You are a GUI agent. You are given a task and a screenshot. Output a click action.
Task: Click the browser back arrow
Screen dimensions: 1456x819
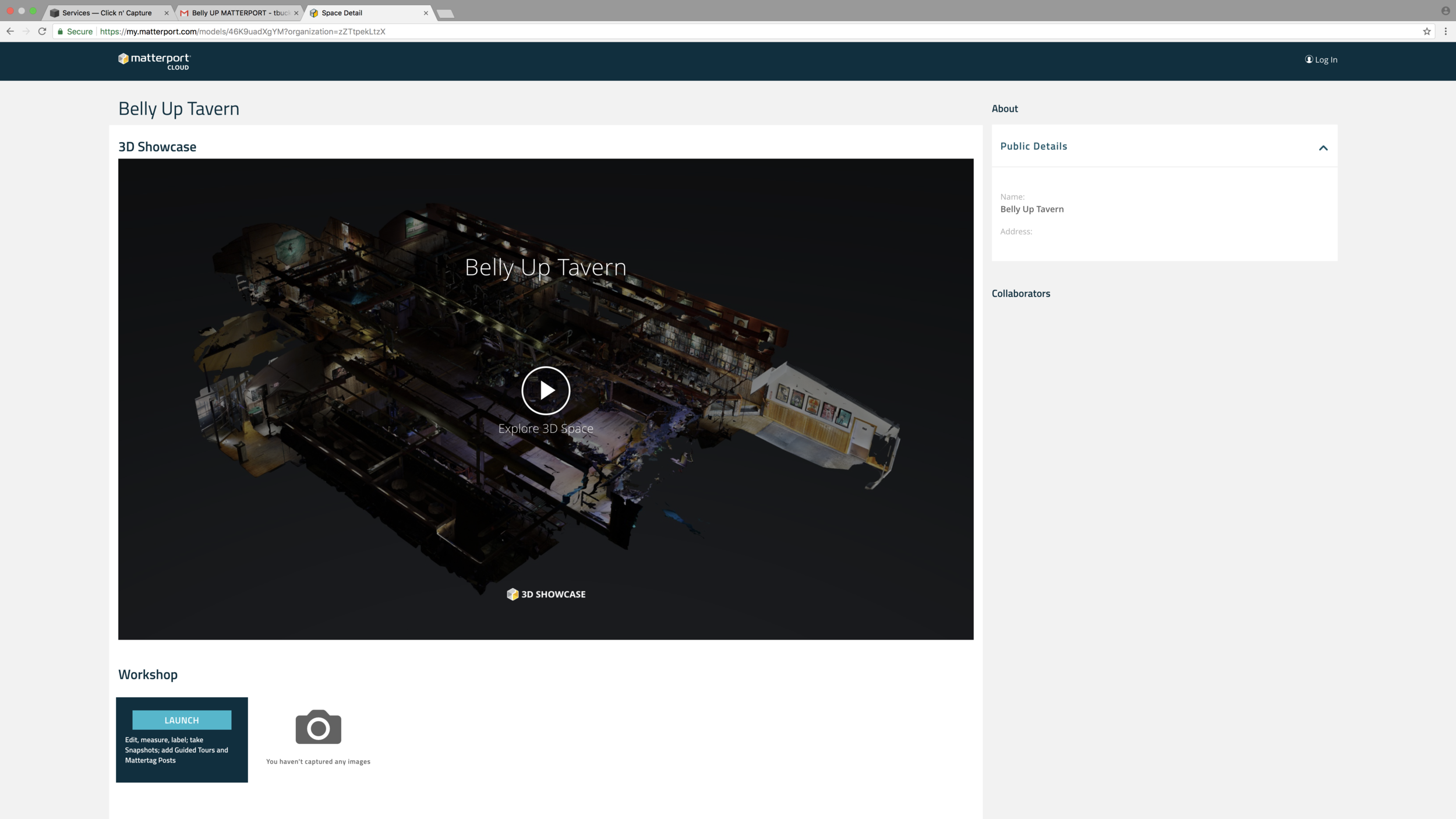10,31
